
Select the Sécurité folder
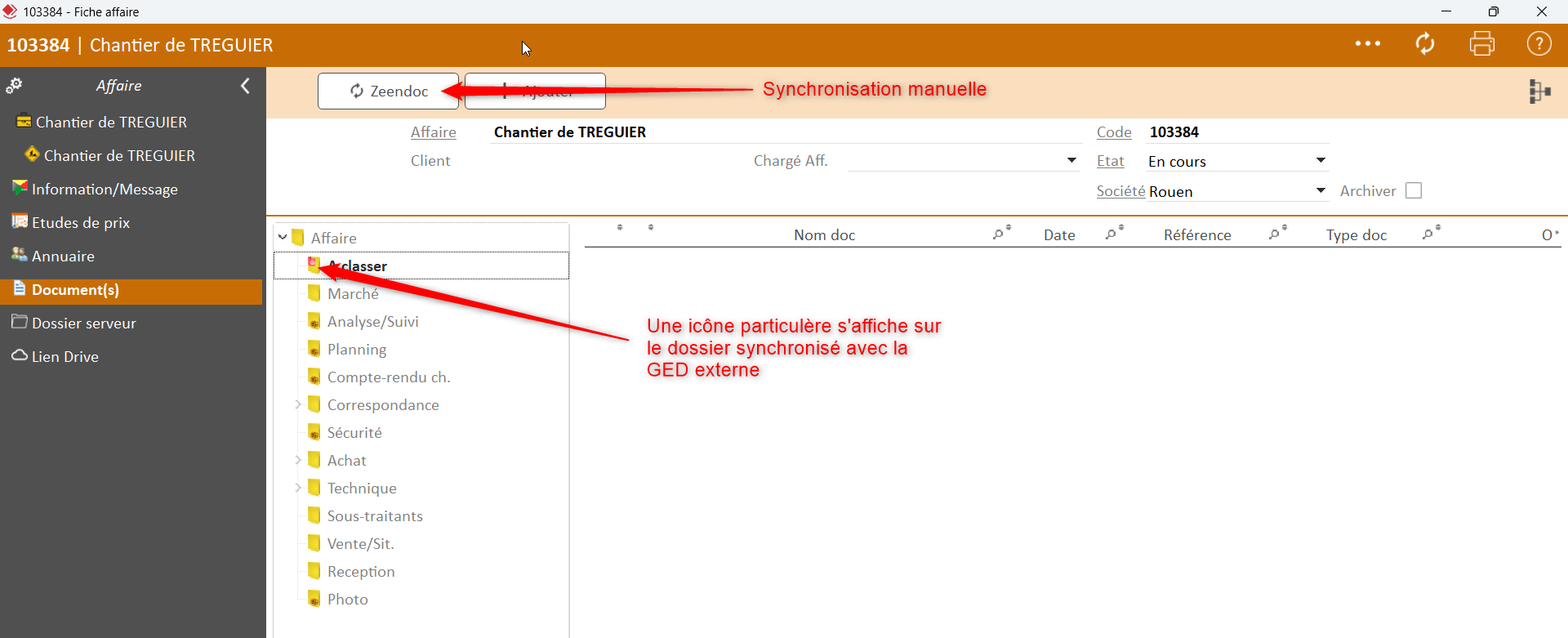354,433
